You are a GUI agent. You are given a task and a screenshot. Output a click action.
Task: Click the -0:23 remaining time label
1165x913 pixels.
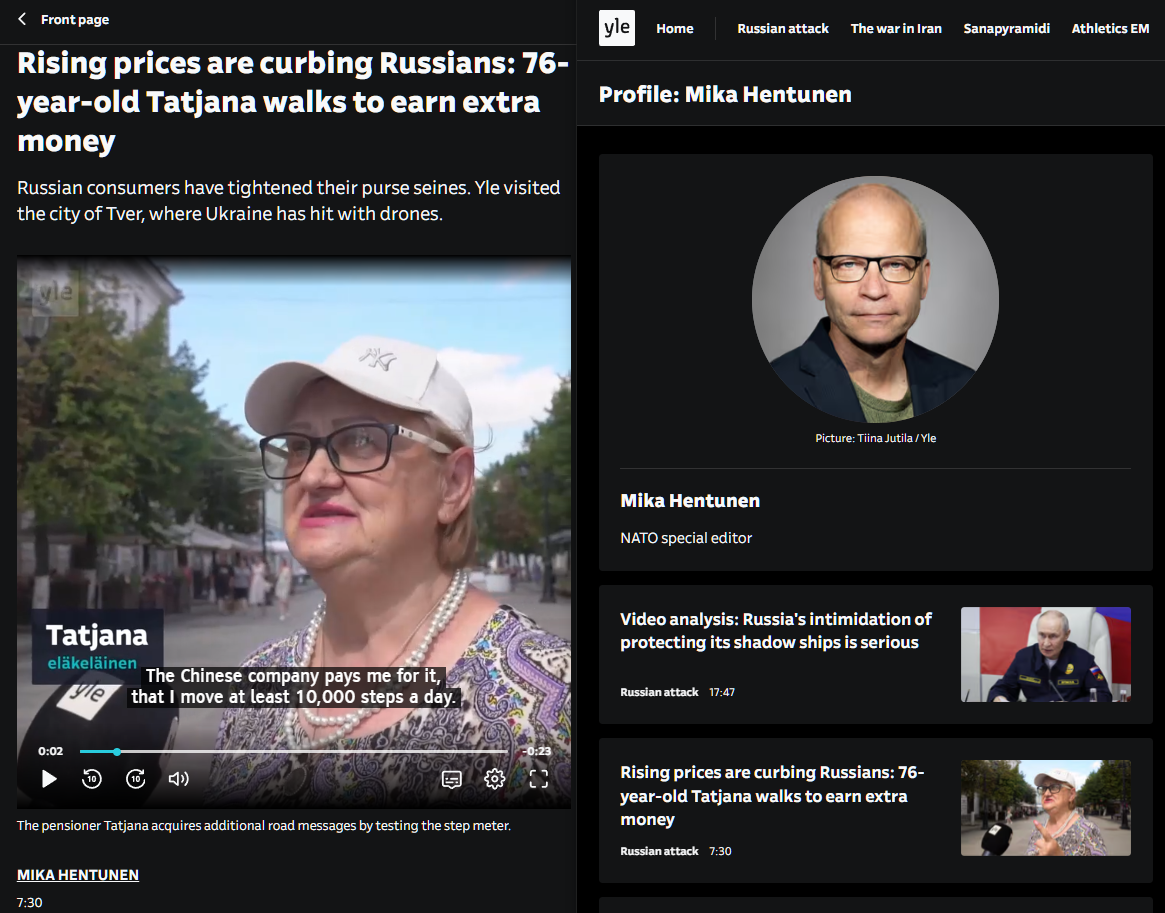click(x=536, y=751)
